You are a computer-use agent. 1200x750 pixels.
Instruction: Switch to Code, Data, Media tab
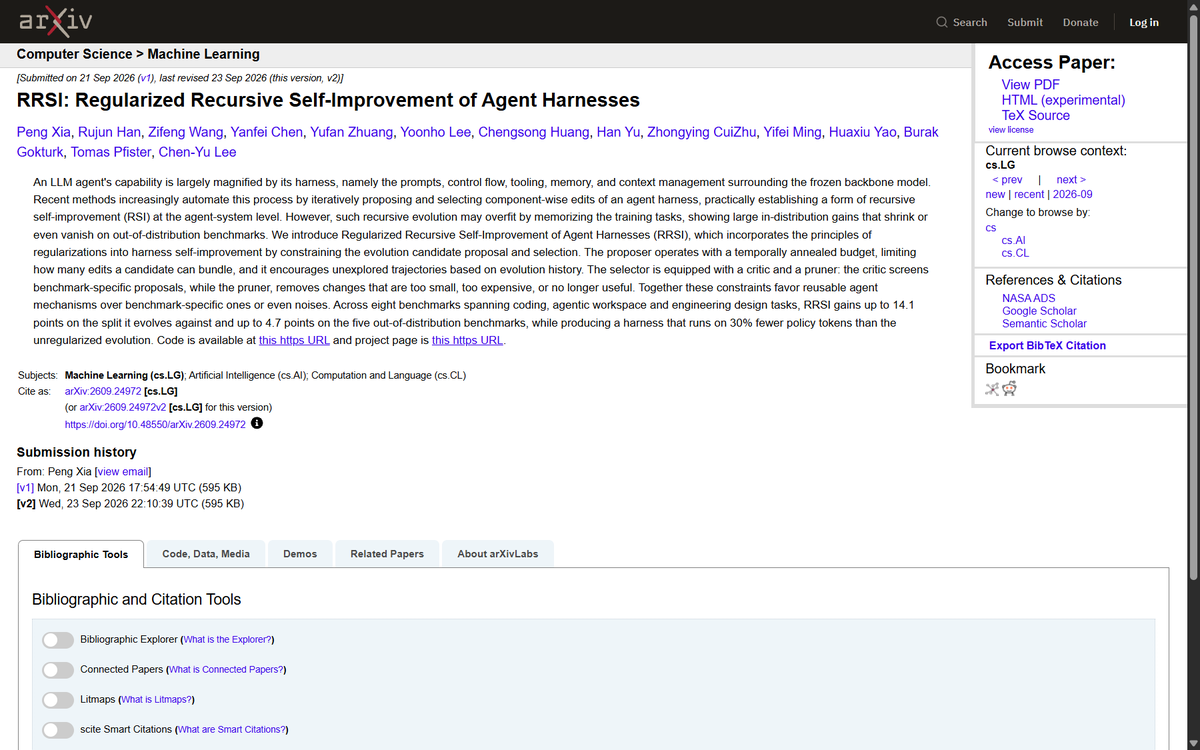206,554
